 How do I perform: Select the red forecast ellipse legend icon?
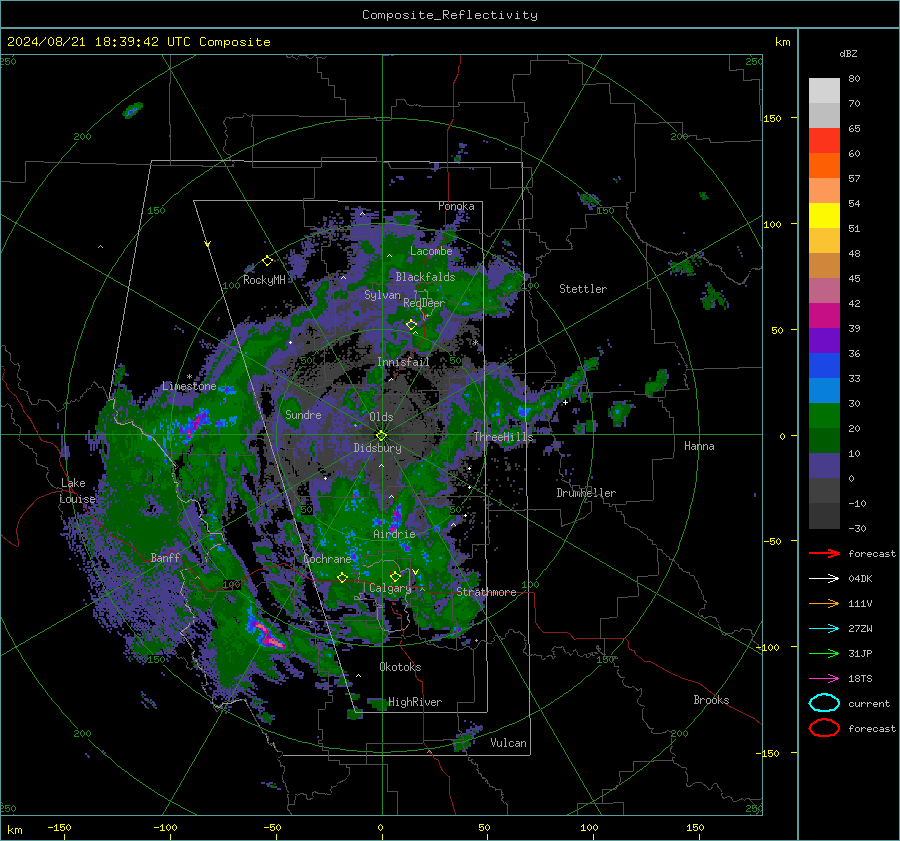coord(824,728)
